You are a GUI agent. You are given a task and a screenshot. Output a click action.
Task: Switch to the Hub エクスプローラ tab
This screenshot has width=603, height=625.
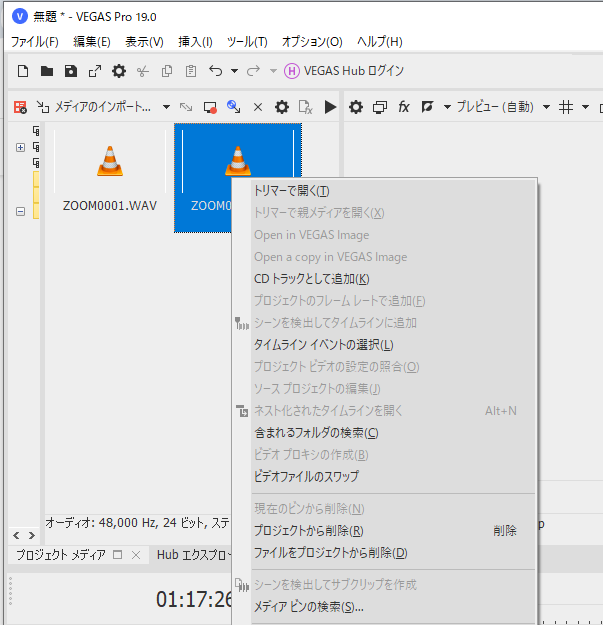point(193,555)
